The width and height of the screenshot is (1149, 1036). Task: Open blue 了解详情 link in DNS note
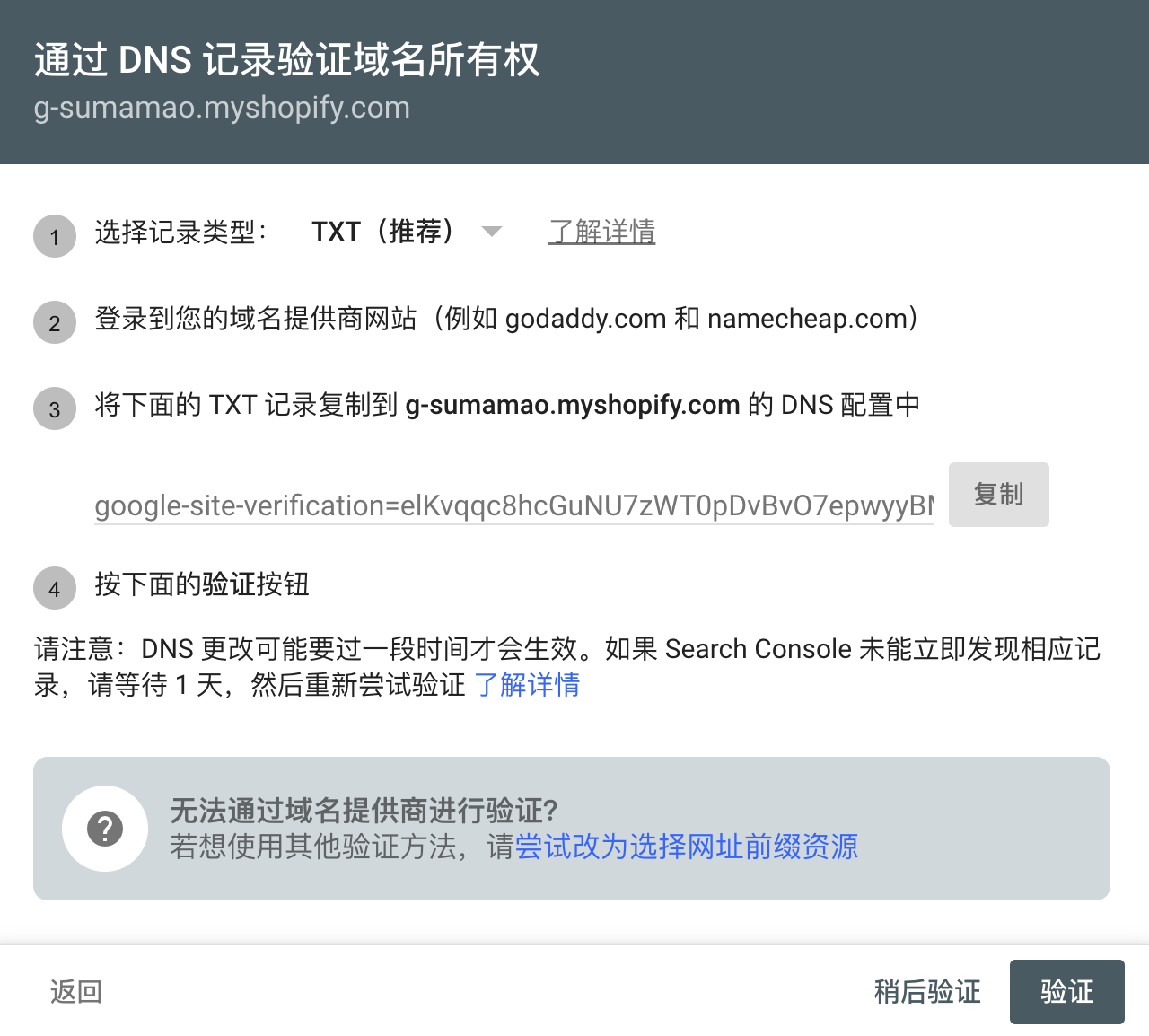pyautogui.click(x=527, y=685)
